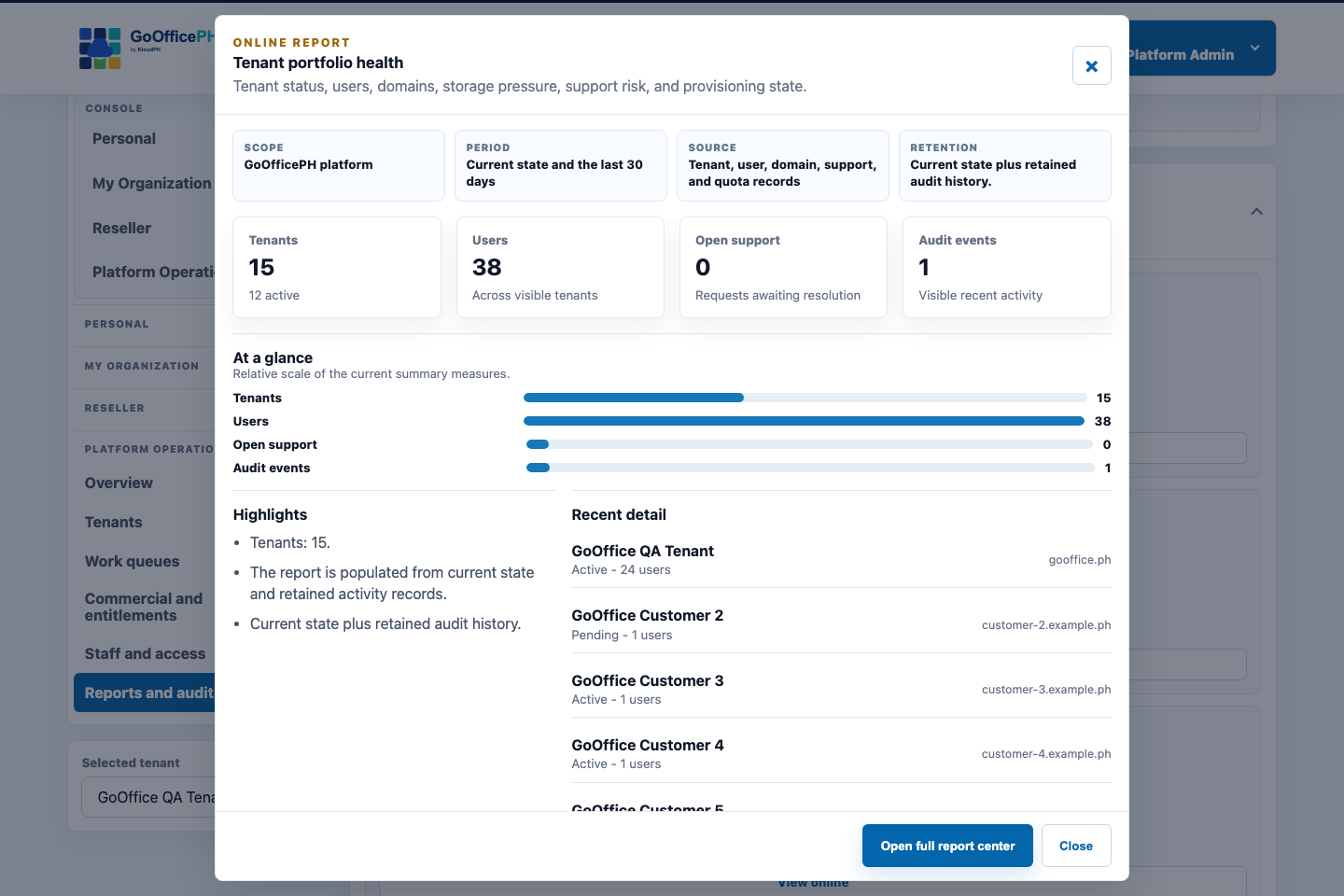Open Commercial and entitlements in the sidebar

coord(144,608)
